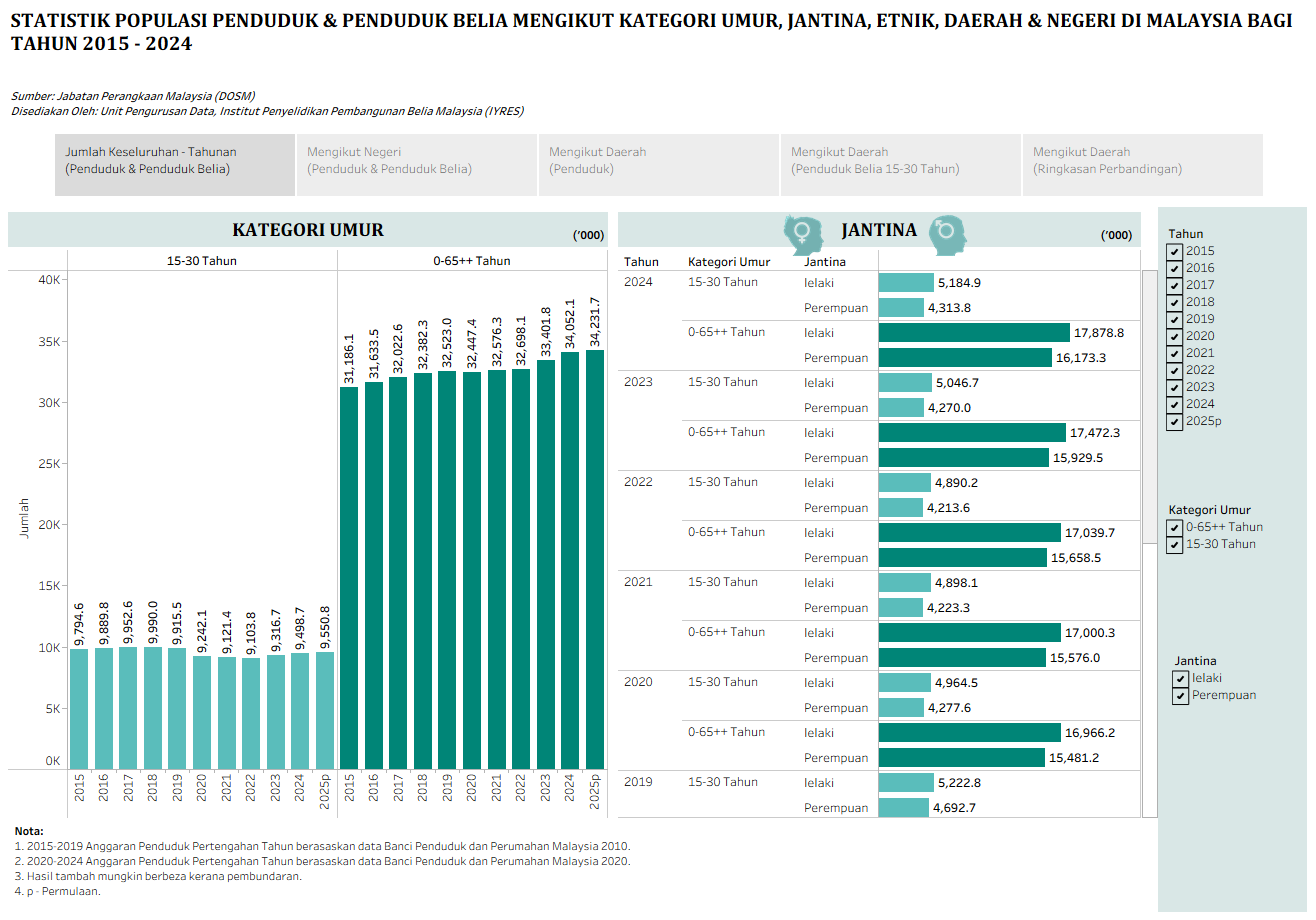Image resolution: width=1316 pixels, height=920 pixels.
Task: Select the 2023 bar labeled 33,401.8
Action: pyautogui.click(x=546, y=564)
